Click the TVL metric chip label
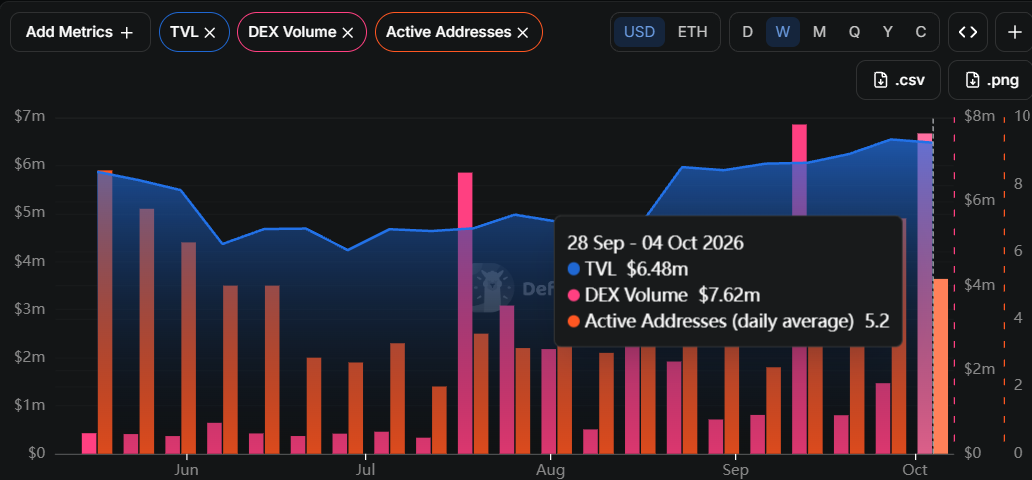This screenshot has height=480, width=1032. coord(184,32)
